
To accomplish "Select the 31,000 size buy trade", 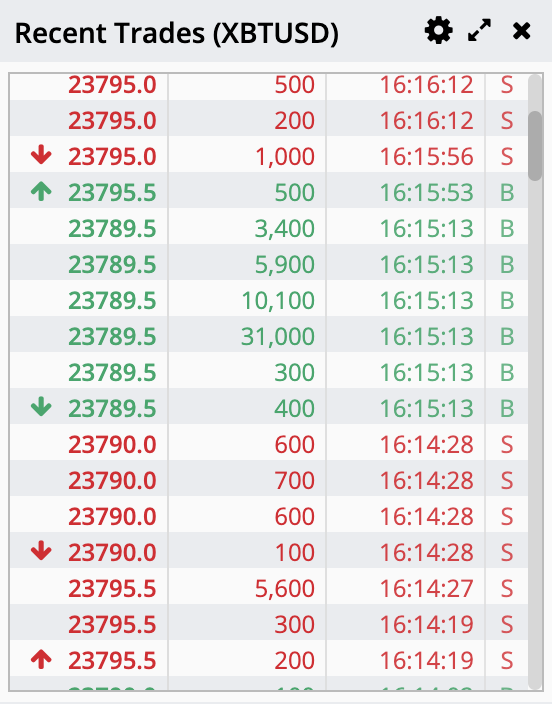I will 269,334.
